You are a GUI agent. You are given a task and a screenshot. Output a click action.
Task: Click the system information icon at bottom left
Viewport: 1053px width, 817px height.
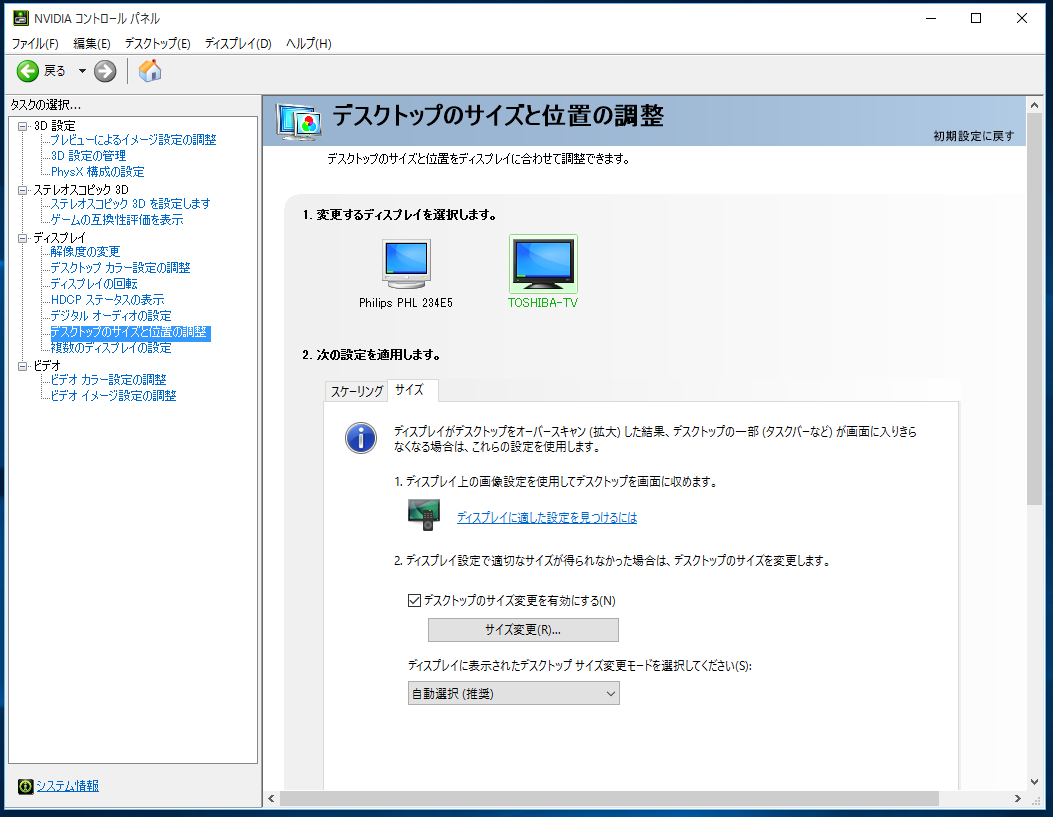(25, 786)
